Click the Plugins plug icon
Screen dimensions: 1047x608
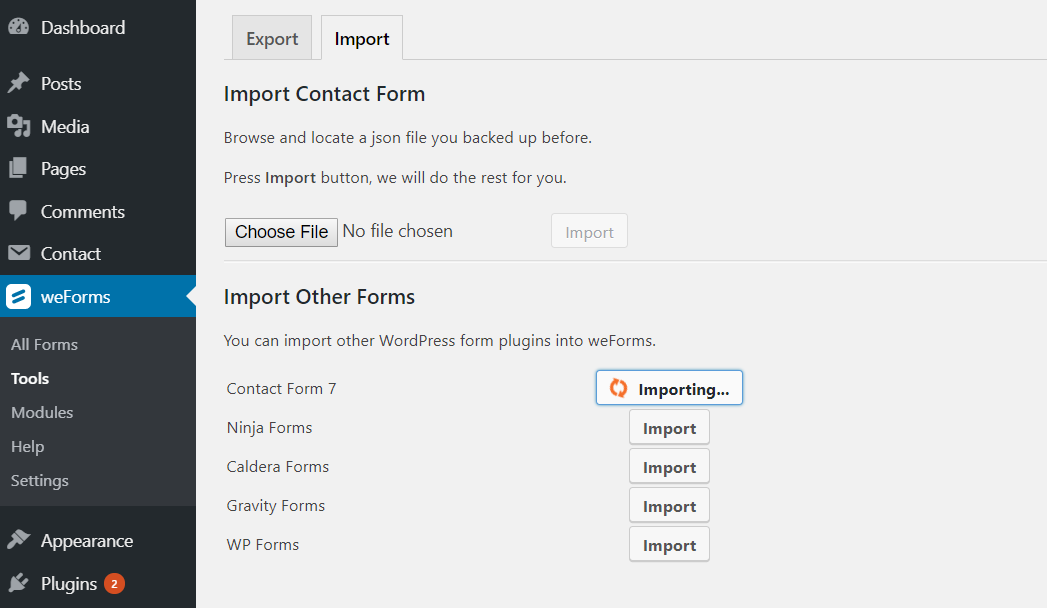[x=19, y=583]
